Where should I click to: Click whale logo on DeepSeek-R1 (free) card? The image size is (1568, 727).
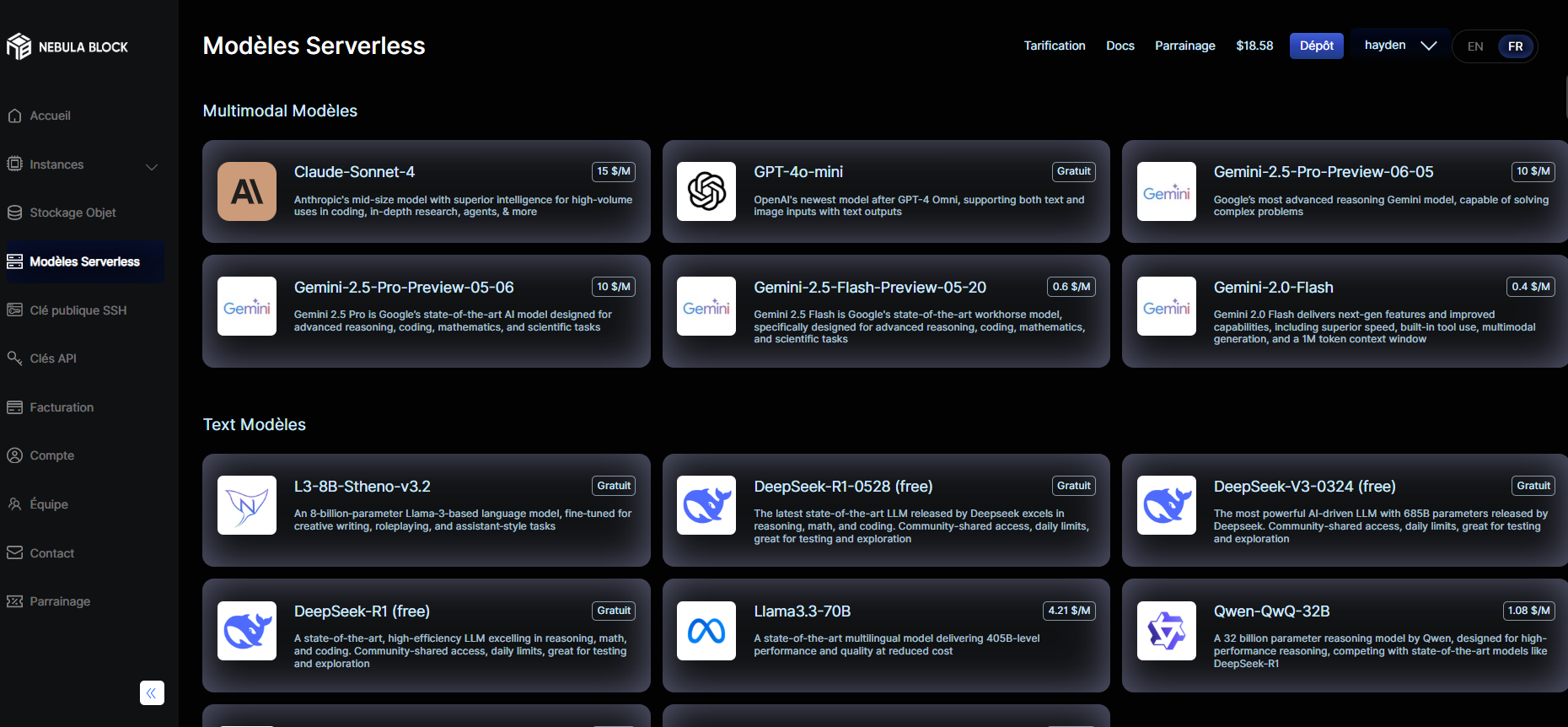pyautogui.click(x=247, y=631)
